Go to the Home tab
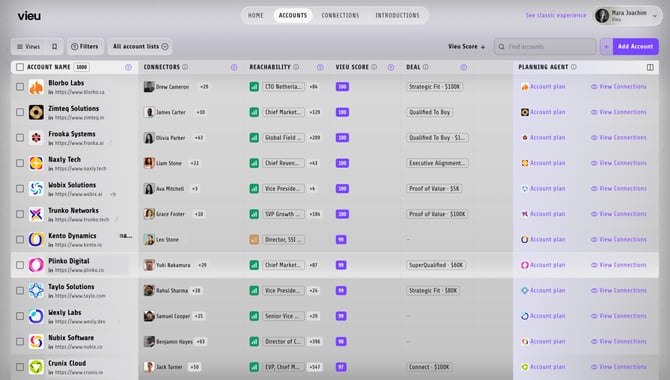This screenshot has width=670, height=380. pos(256,15)
